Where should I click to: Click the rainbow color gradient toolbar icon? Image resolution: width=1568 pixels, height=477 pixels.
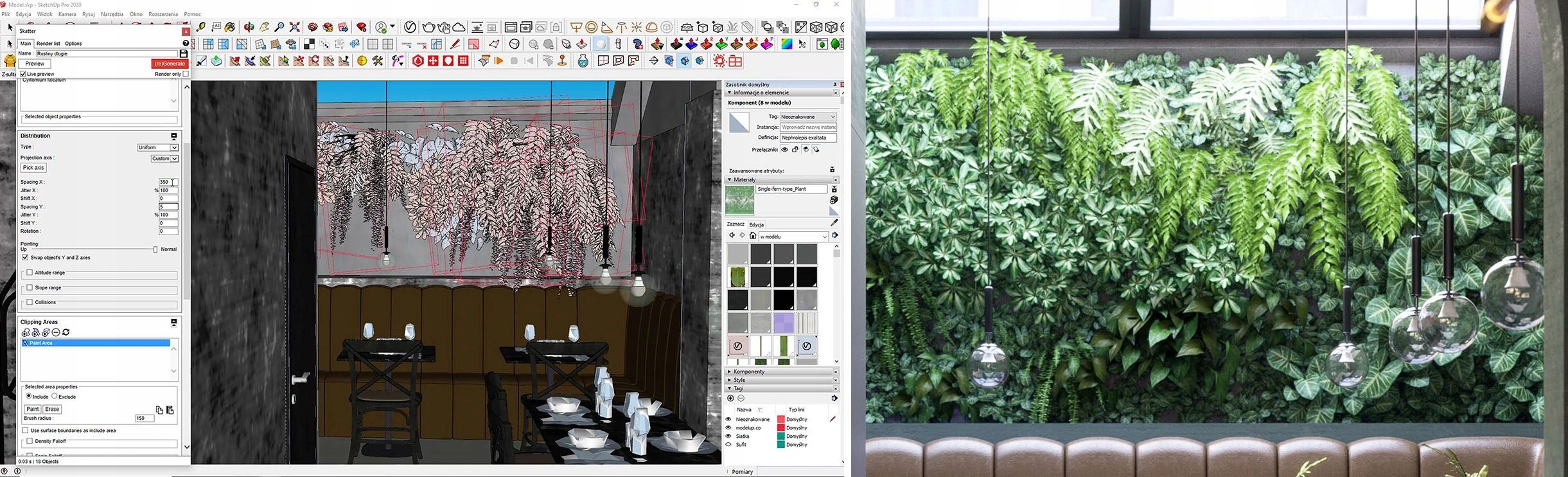786,44
